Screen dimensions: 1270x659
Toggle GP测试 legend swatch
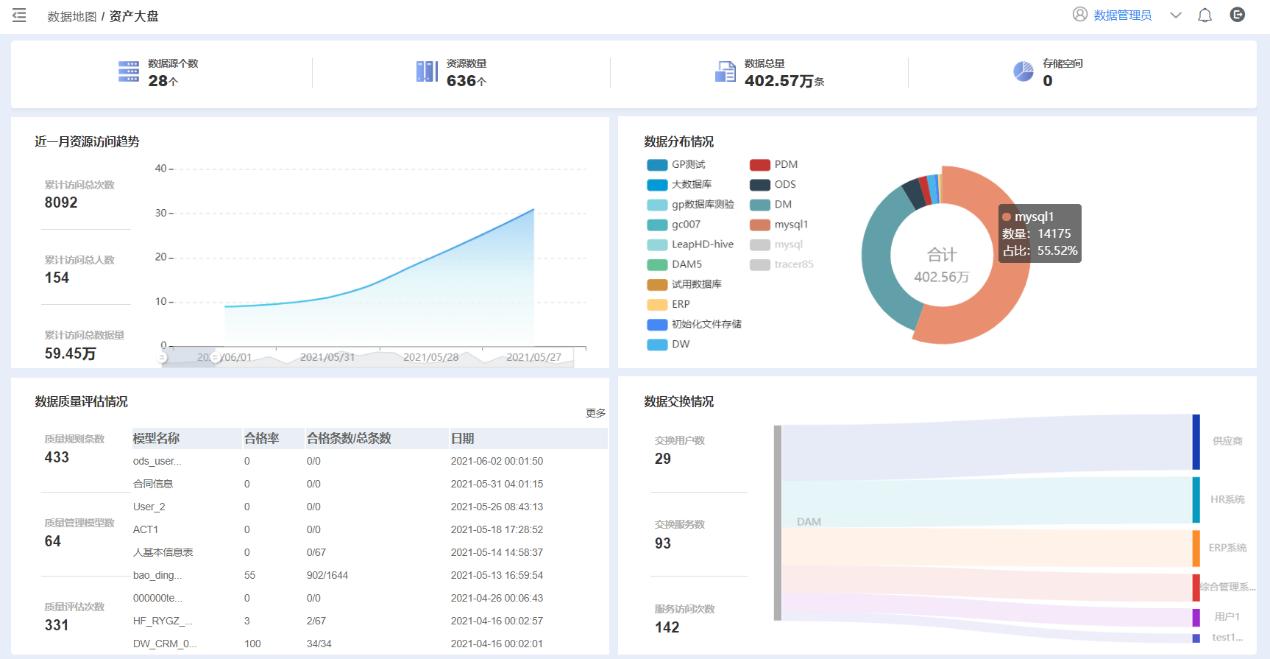point(657,165)
